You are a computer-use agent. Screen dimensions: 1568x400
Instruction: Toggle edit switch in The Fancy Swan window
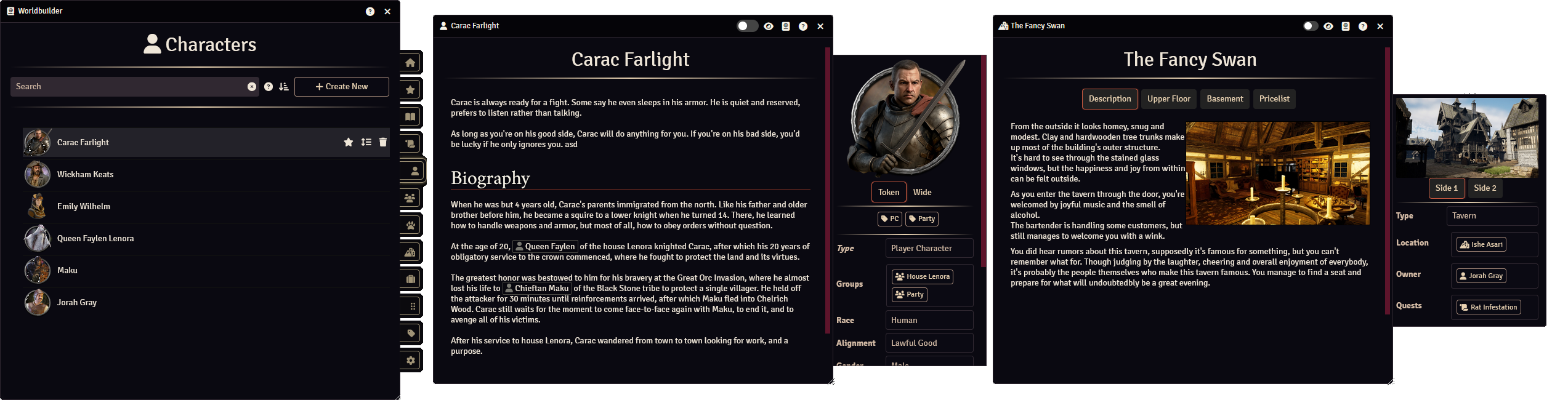(x=1311, y=26)
